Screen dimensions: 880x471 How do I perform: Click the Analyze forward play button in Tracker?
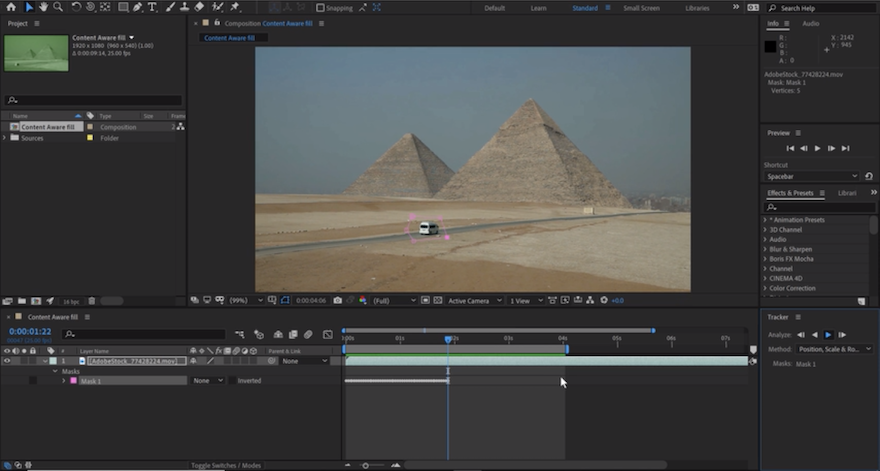tap(828, 334)
